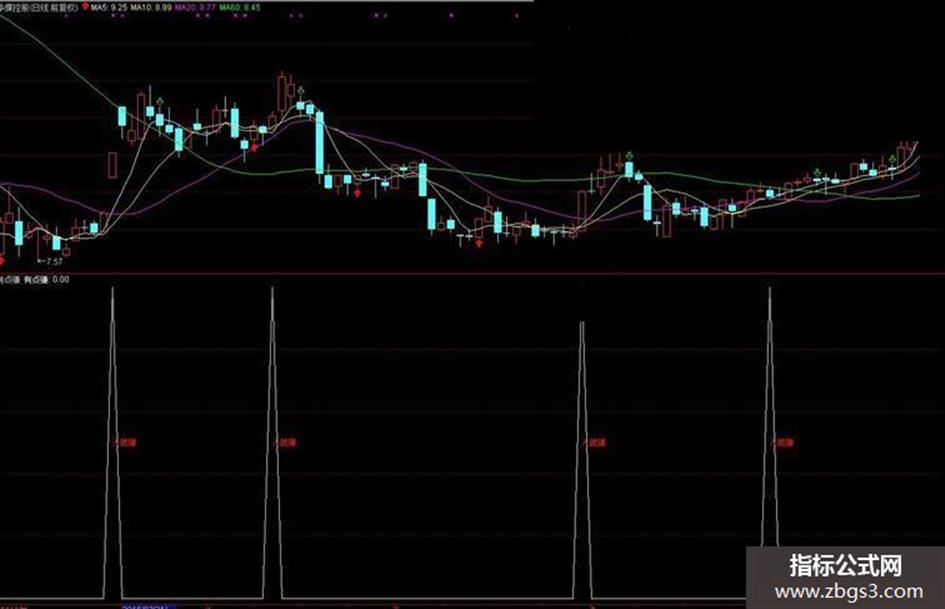Viewport: 945px width, 609px height.
Task: Click the indicator value 0.00 in sub-chart header
Action: [61, 280]
